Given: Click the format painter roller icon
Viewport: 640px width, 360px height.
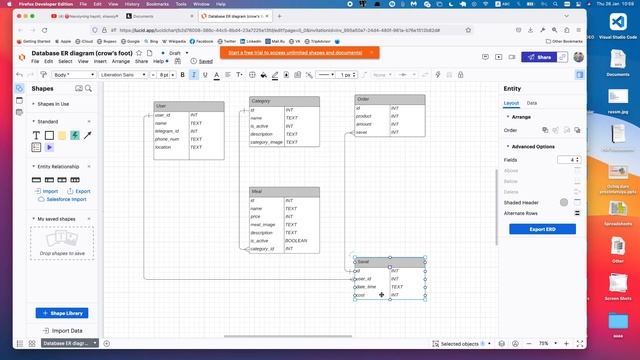Looking at the screenshot, I should (x=43, y=75).
